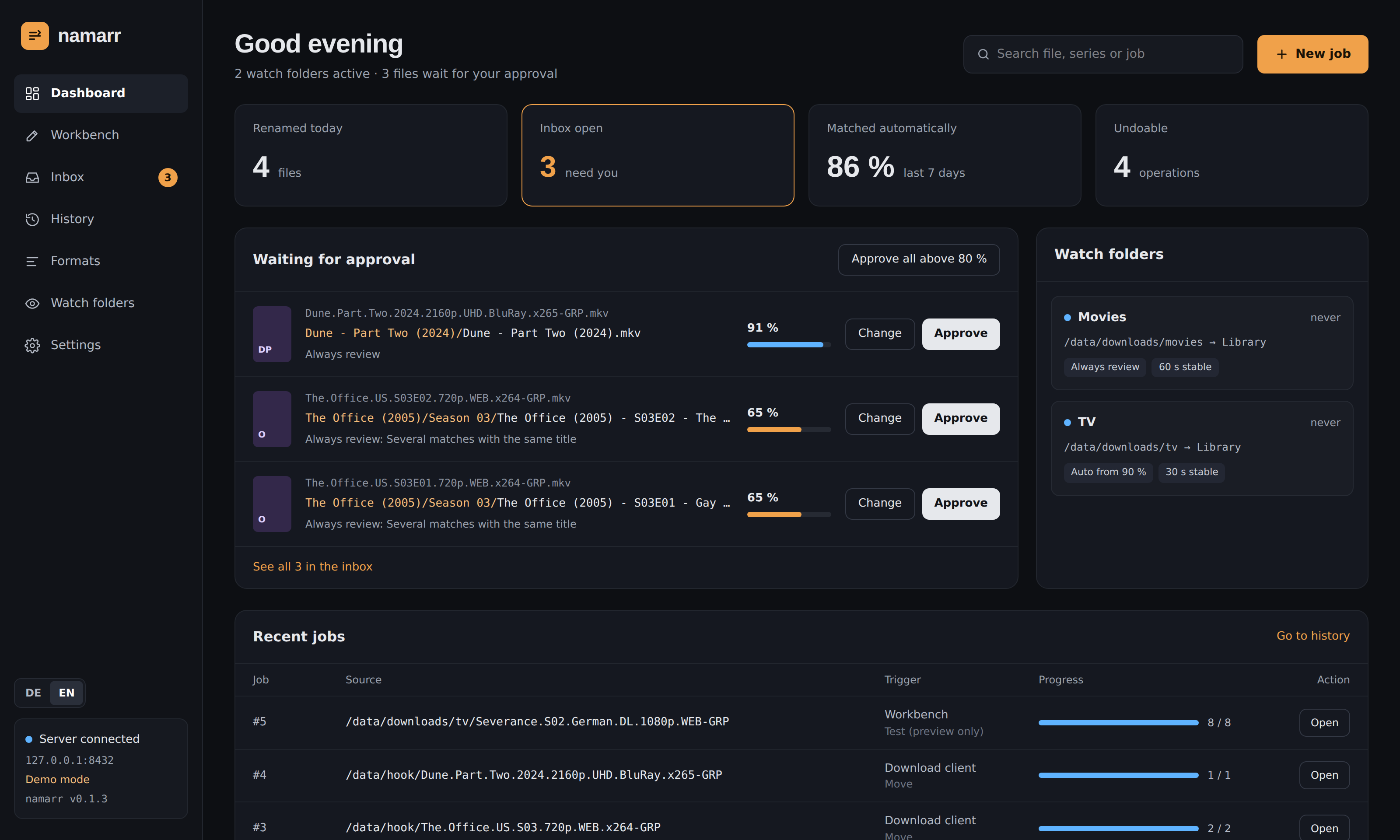
Task: Click the Formats lines icon
Action: pyautogui.click(x=32, y=261)
